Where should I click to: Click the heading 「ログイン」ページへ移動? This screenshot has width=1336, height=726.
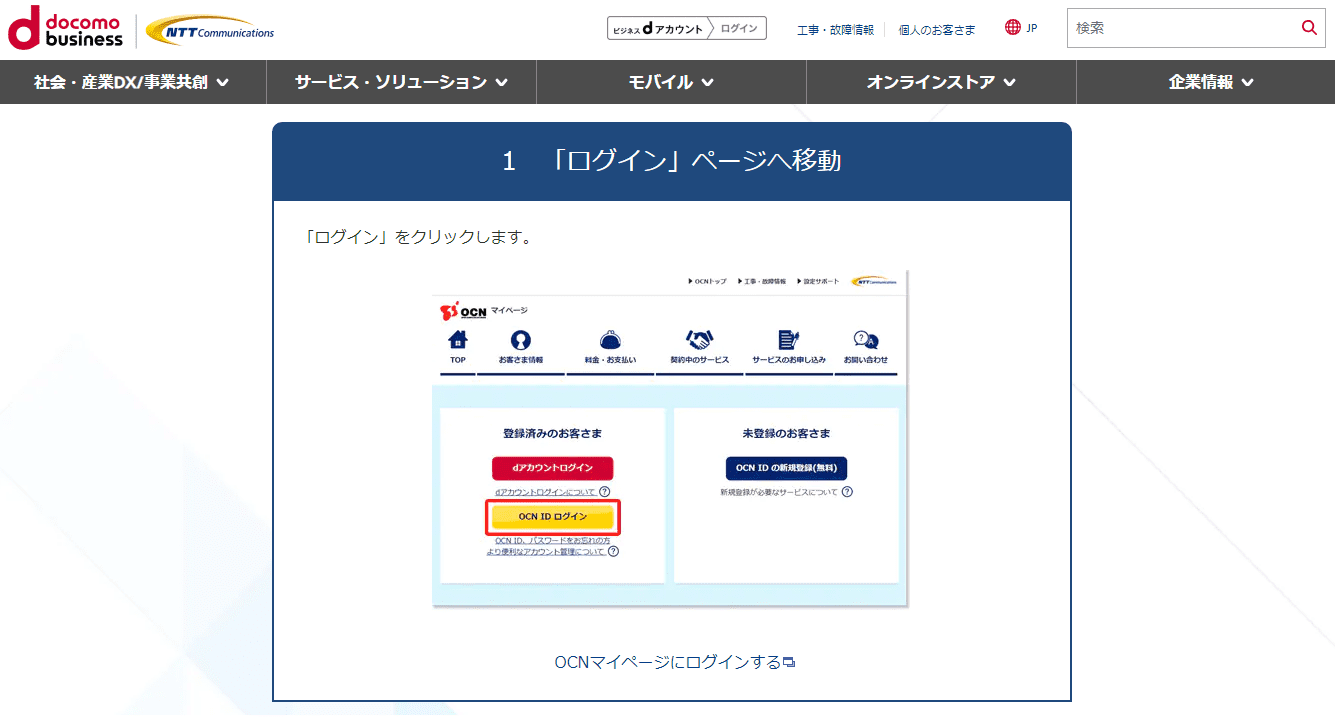click(x=671, y=161)
